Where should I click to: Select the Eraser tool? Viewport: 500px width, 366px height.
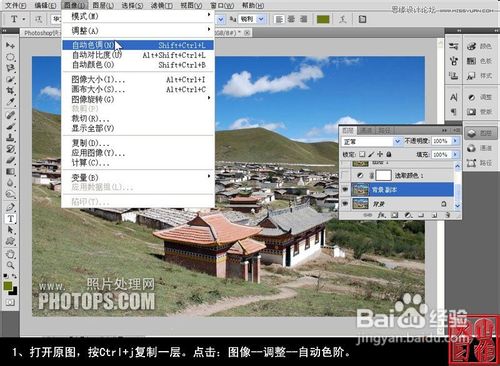(10, 160)
